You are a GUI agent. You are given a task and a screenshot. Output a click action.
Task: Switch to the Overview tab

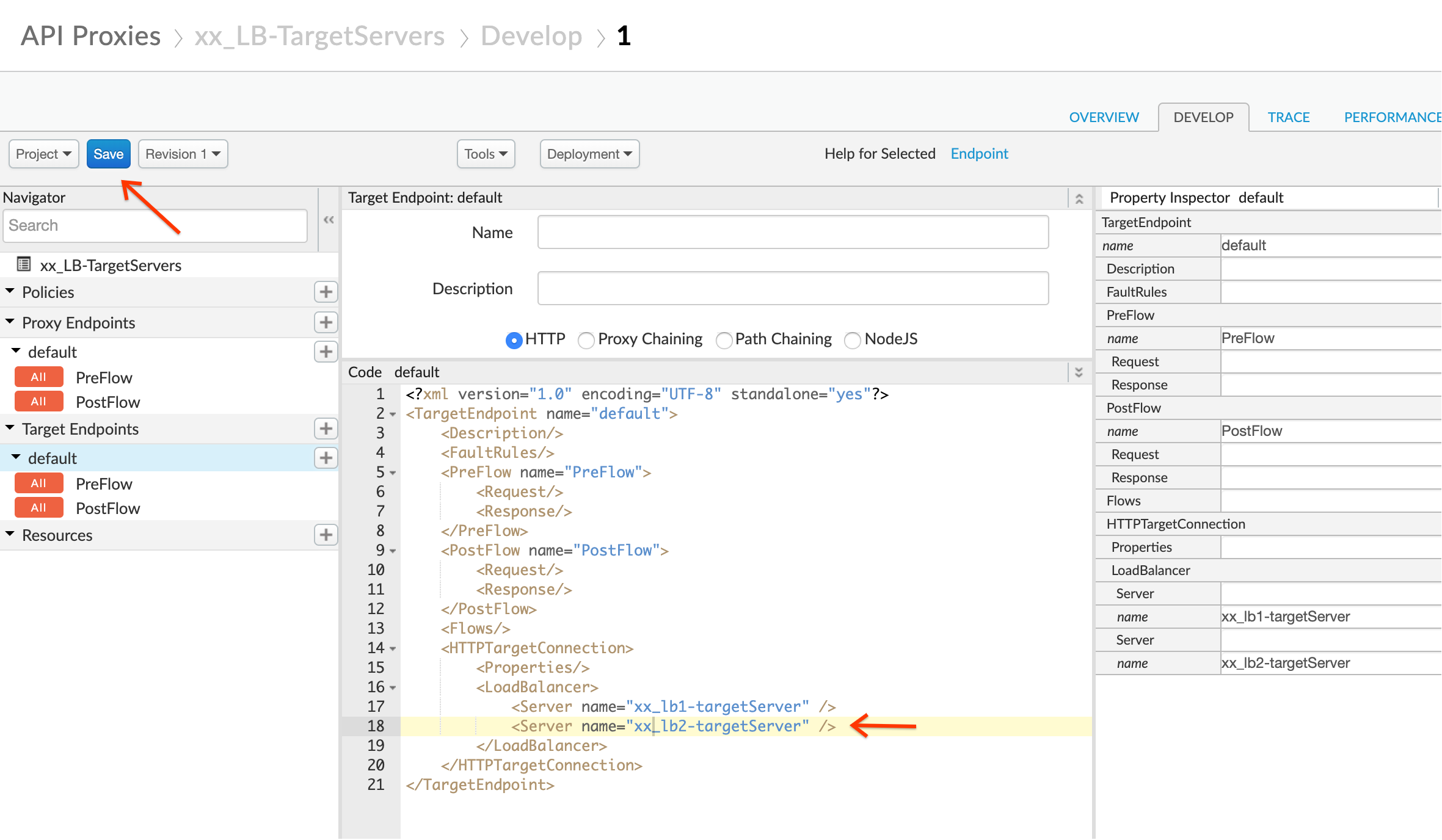(1104, 117)
